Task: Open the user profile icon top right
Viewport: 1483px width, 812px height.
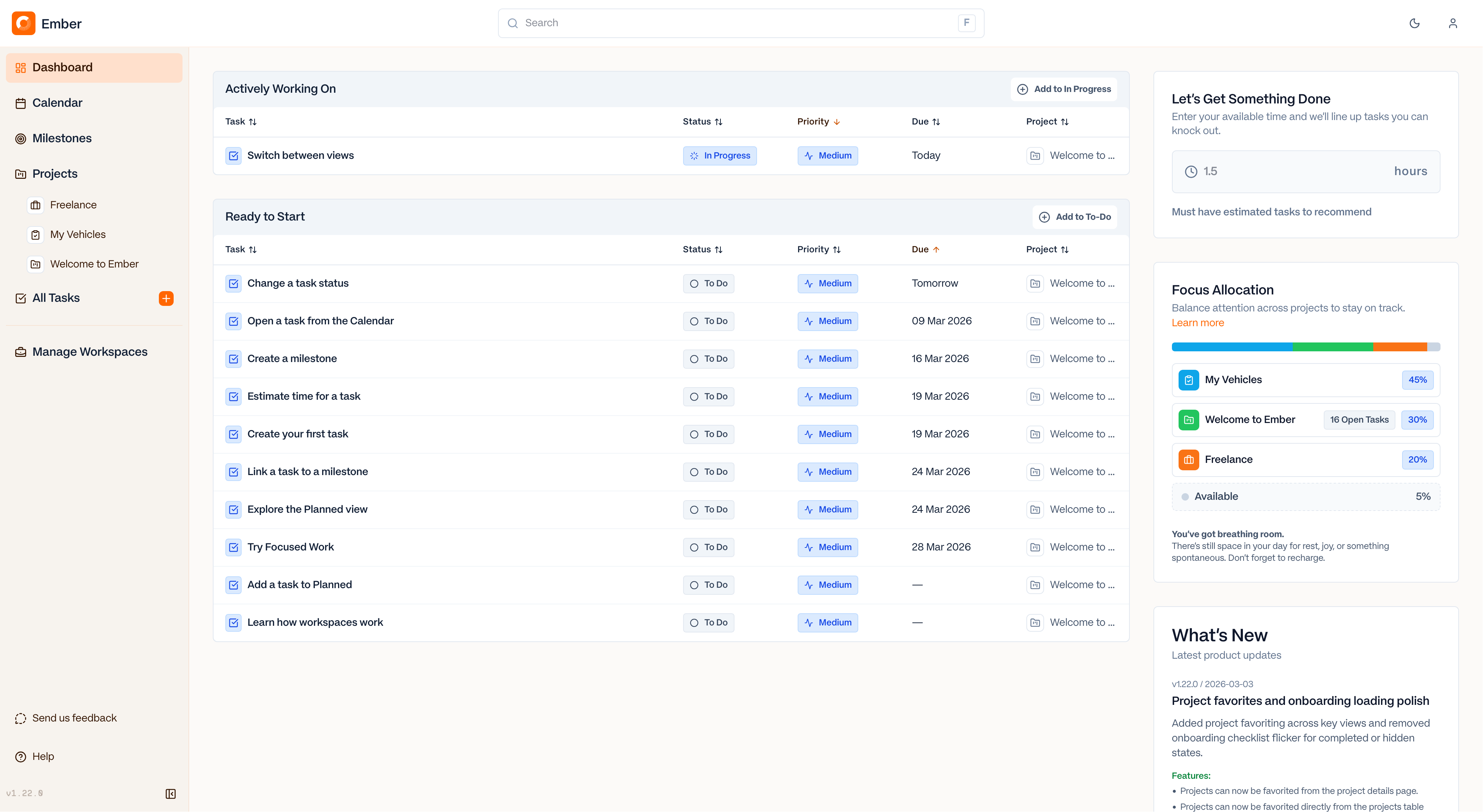Action: (1453, 23)
